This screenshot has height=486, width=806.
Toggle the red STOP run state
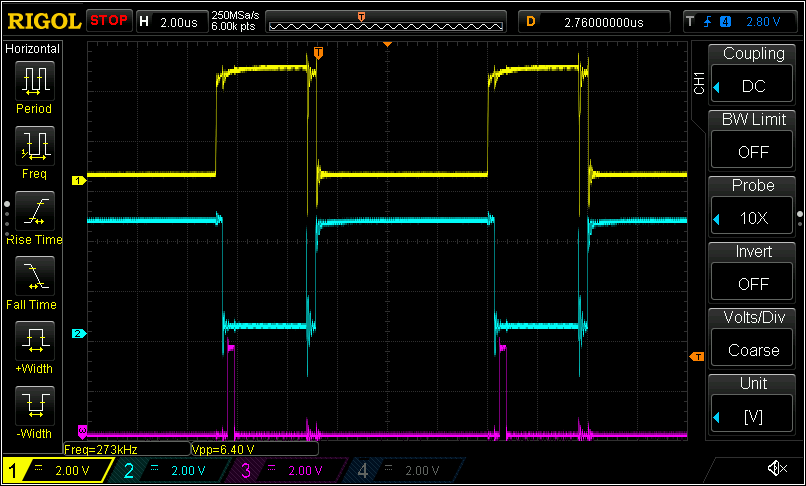pyautogui.click(x=108, y=20)
